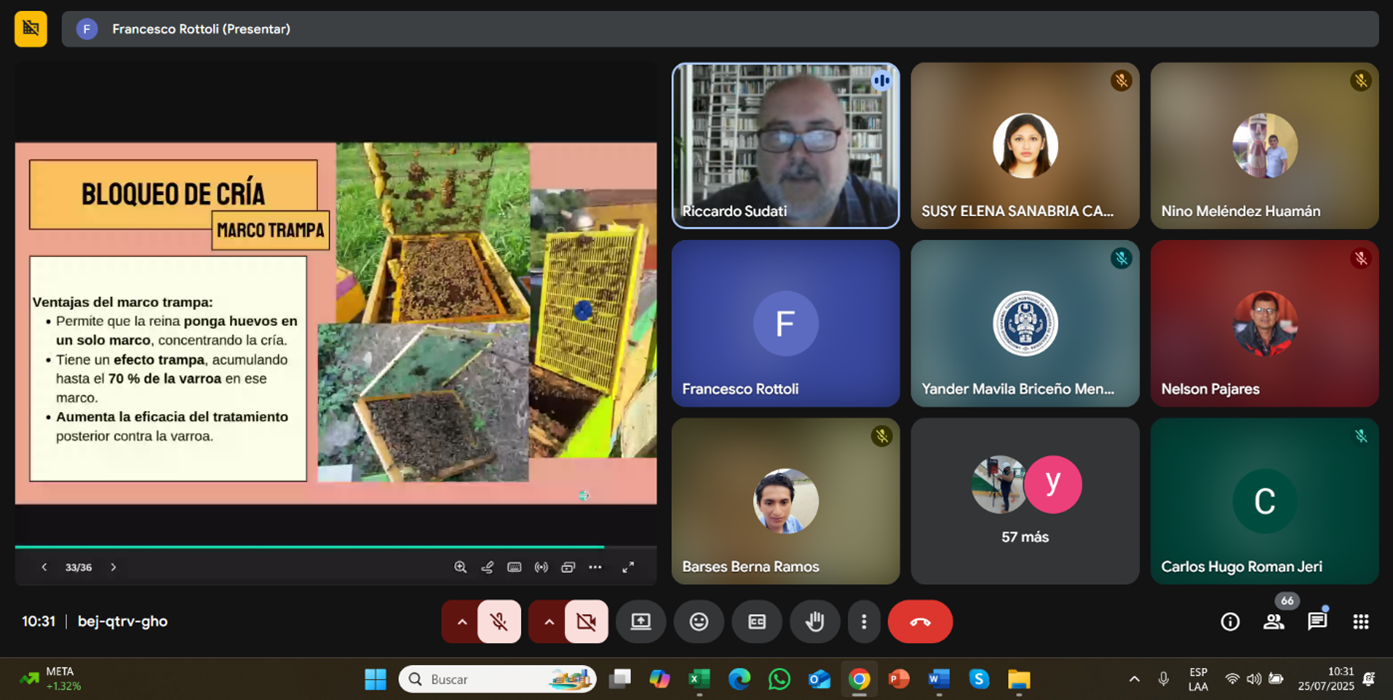The height and width of the screenshot is (700, 1393).
Task: Leave the call with red hang-up button
Action: pos(920,622)
